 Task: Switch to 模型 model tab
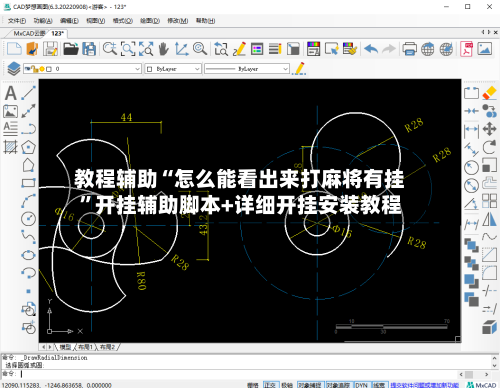(65, 347)
